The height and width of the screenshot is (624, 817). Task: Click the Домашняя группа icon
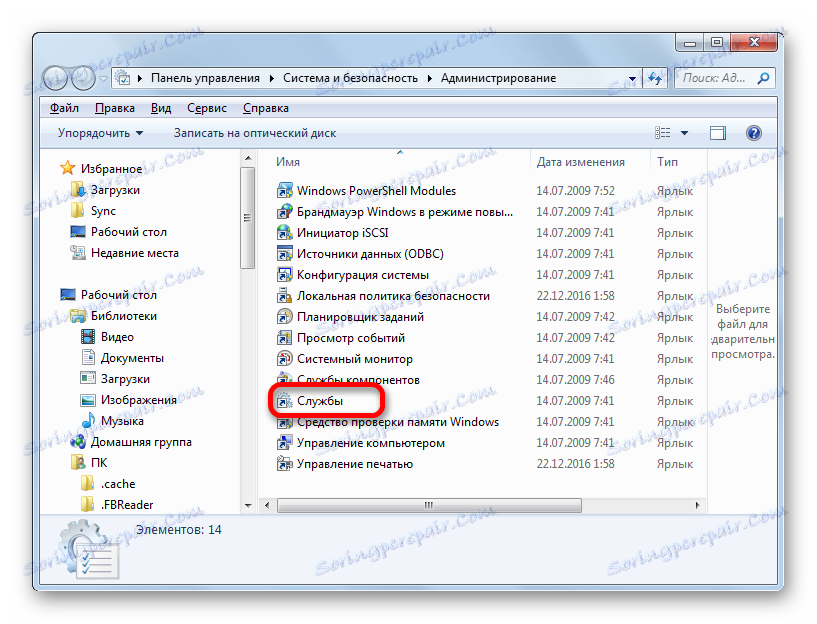point(78,442)
